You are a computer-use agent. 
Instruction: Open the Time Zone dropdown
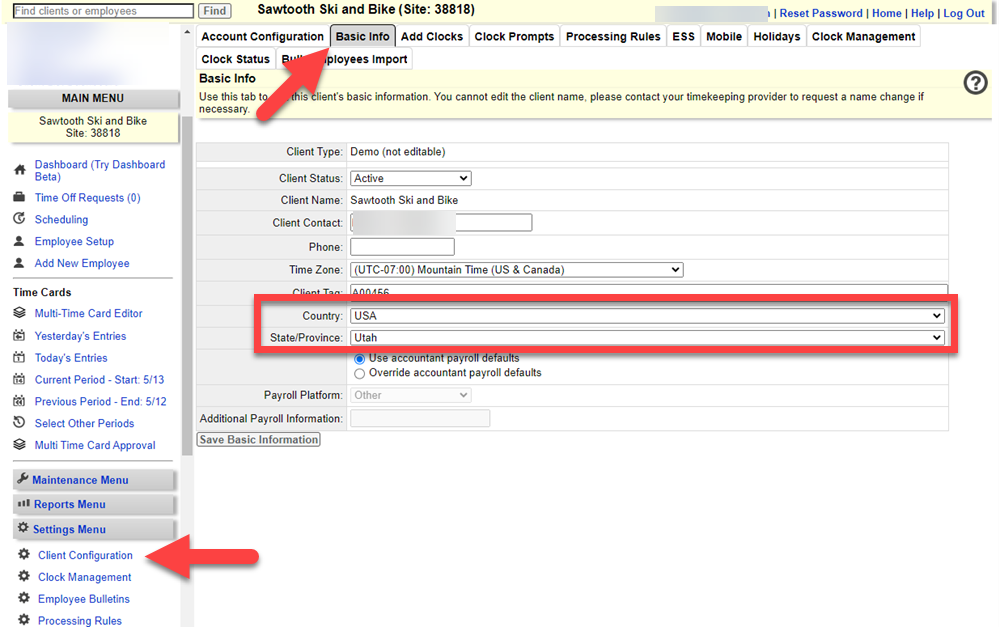click(516, 270)
